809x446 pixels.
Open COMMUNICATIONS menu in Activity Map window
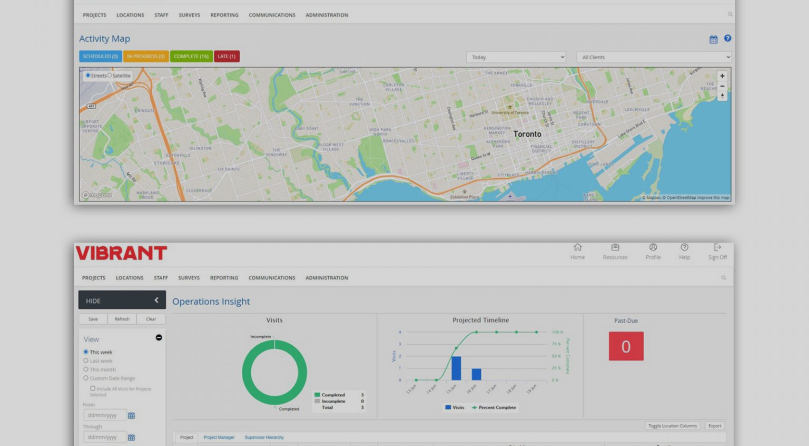click(272, 15)
